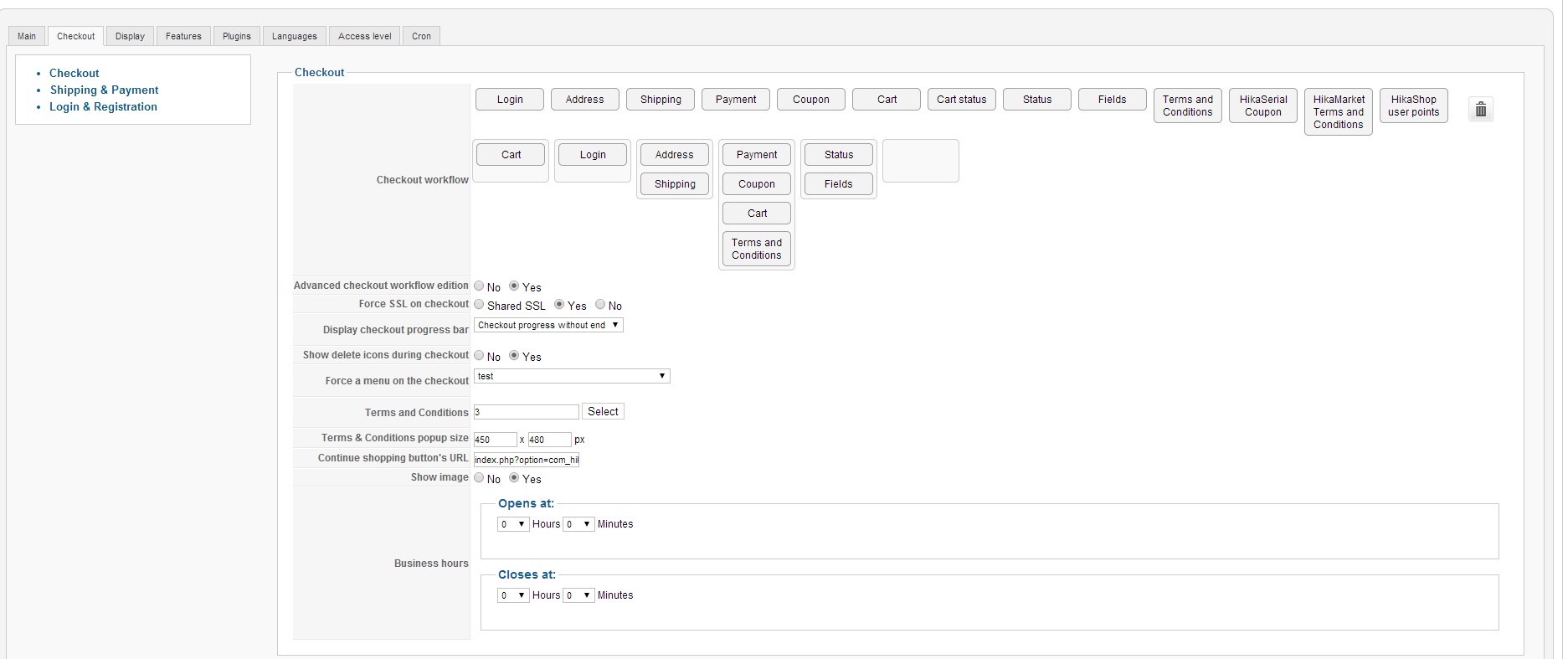Open the Opens at Hours dropdown

coord(512,524)
